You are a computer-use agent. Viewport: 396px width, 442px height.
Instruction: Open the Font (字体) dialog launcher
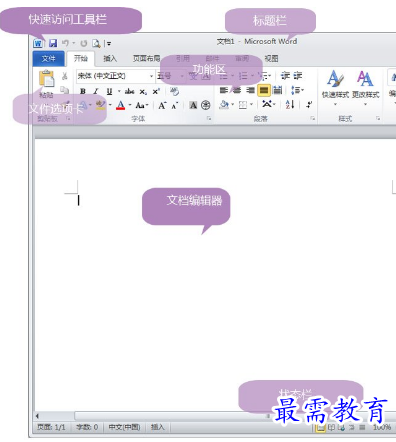209,119
